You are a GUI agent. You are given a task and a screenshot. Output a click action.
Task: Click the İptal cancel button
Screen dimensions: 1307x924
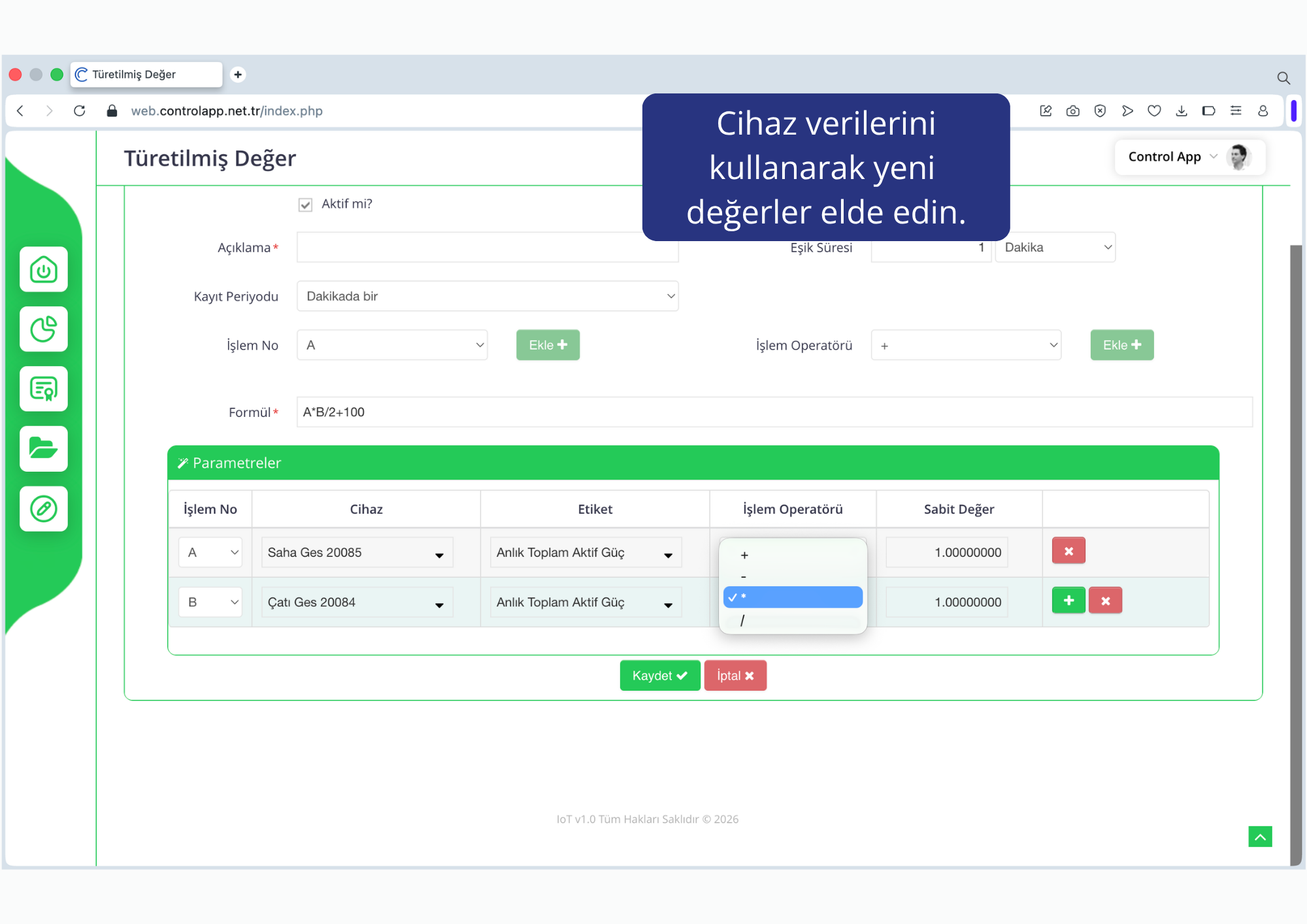coord(735,676)
